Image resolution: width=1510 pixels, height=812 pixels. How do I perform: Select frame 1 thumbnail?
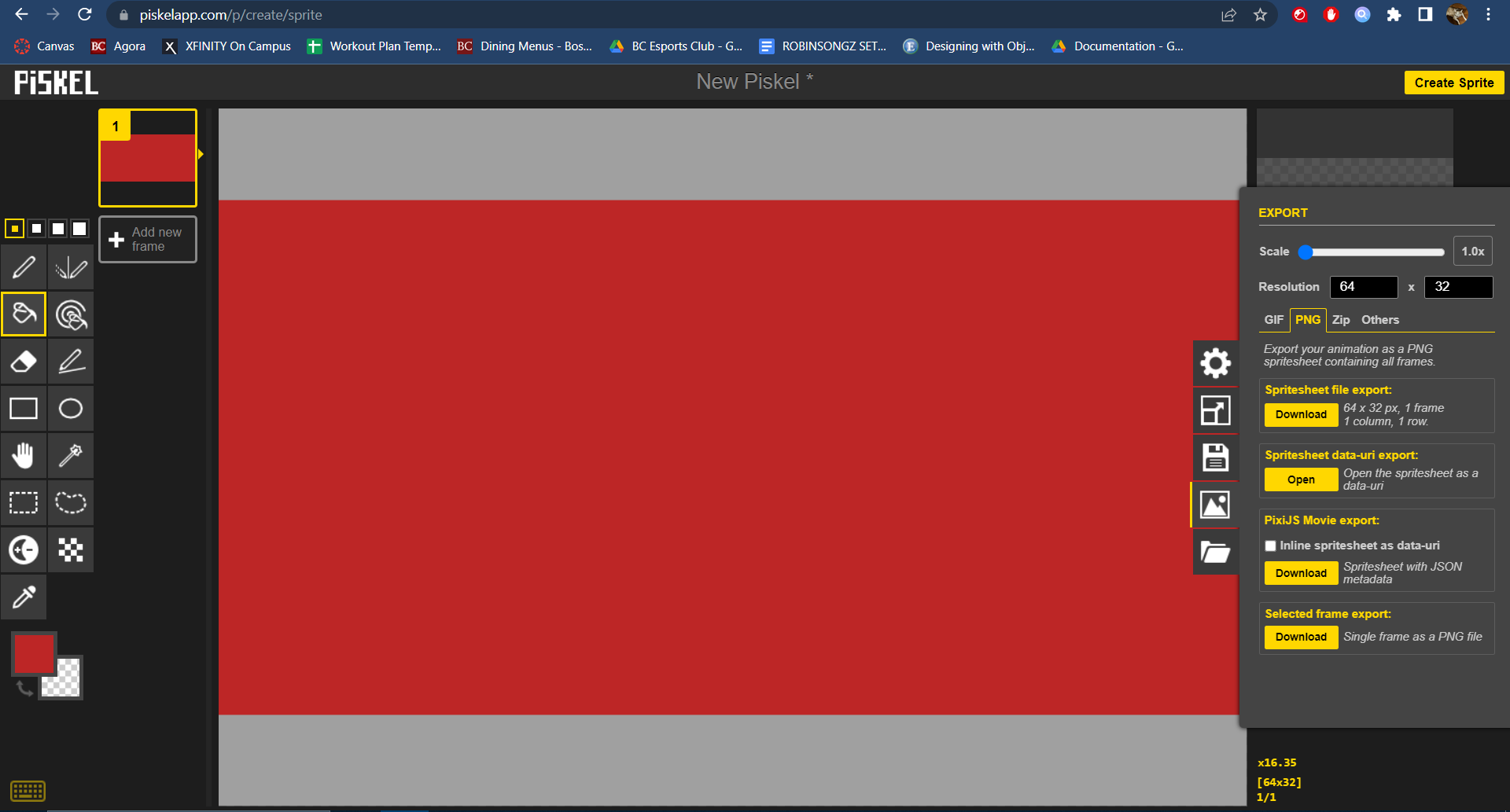click(x=148, y=158)
